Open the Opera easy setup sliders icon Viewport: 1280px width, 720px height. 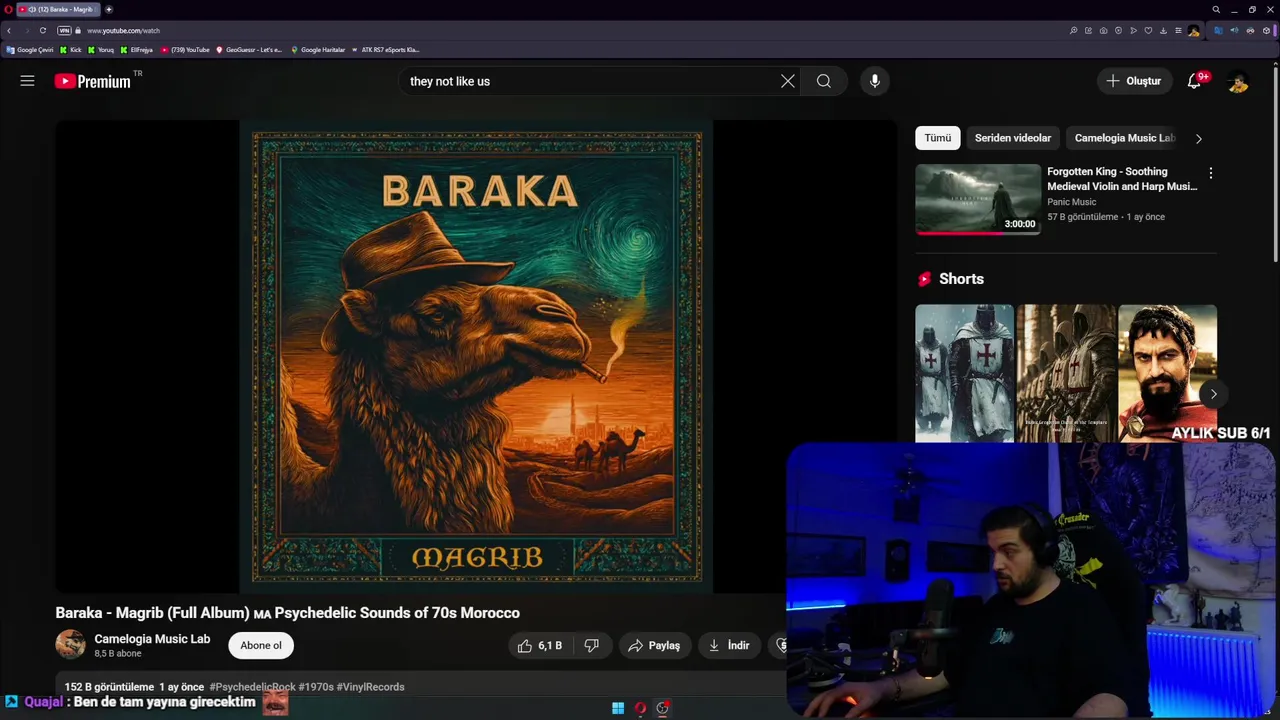1178,30
